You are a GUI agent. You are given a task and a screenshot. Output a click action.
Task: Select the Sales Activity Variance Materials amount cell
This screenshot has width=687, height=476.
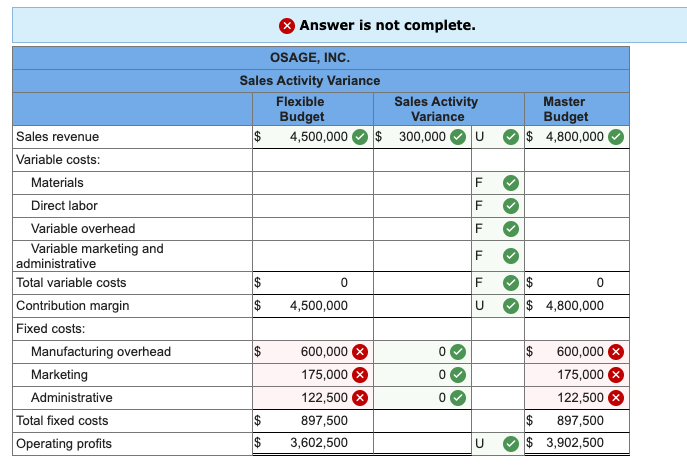(422, 183)
